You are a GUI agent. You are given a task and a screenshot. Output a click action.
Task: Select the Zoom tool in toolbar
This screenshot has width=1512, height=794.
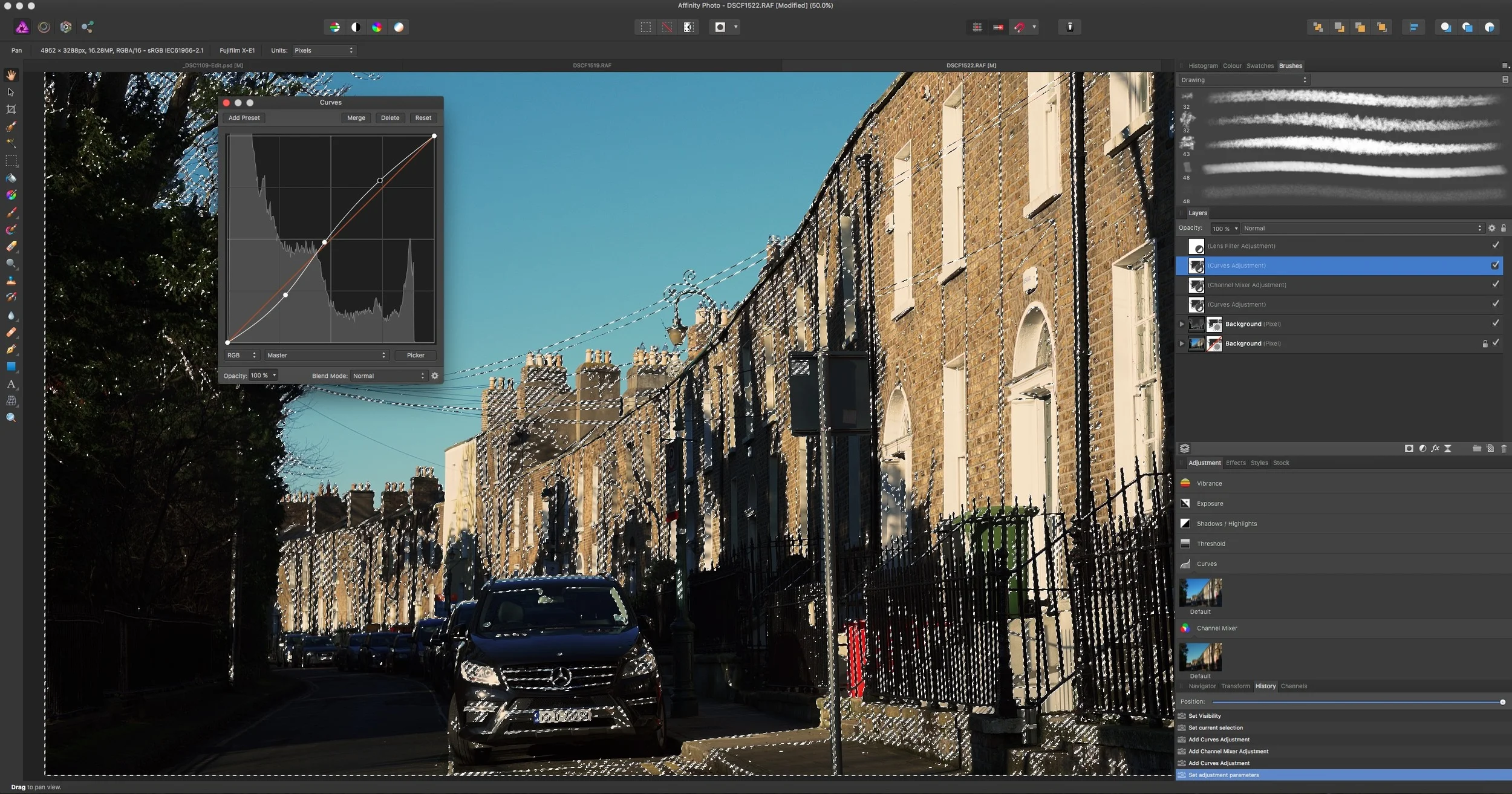pyautogui.click(x=11, y=418)
